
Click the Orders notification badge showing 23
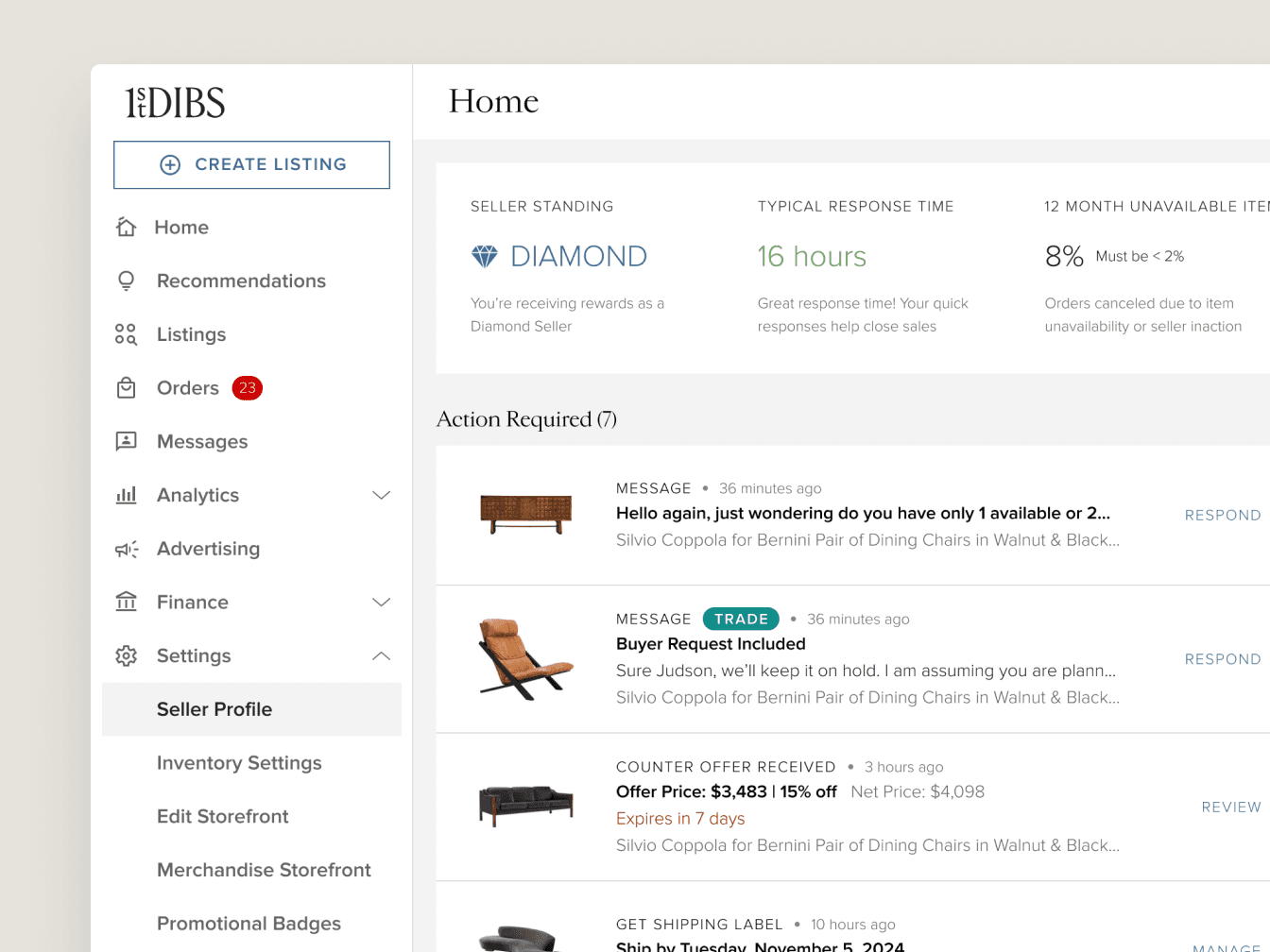click(x=247, y=387)
